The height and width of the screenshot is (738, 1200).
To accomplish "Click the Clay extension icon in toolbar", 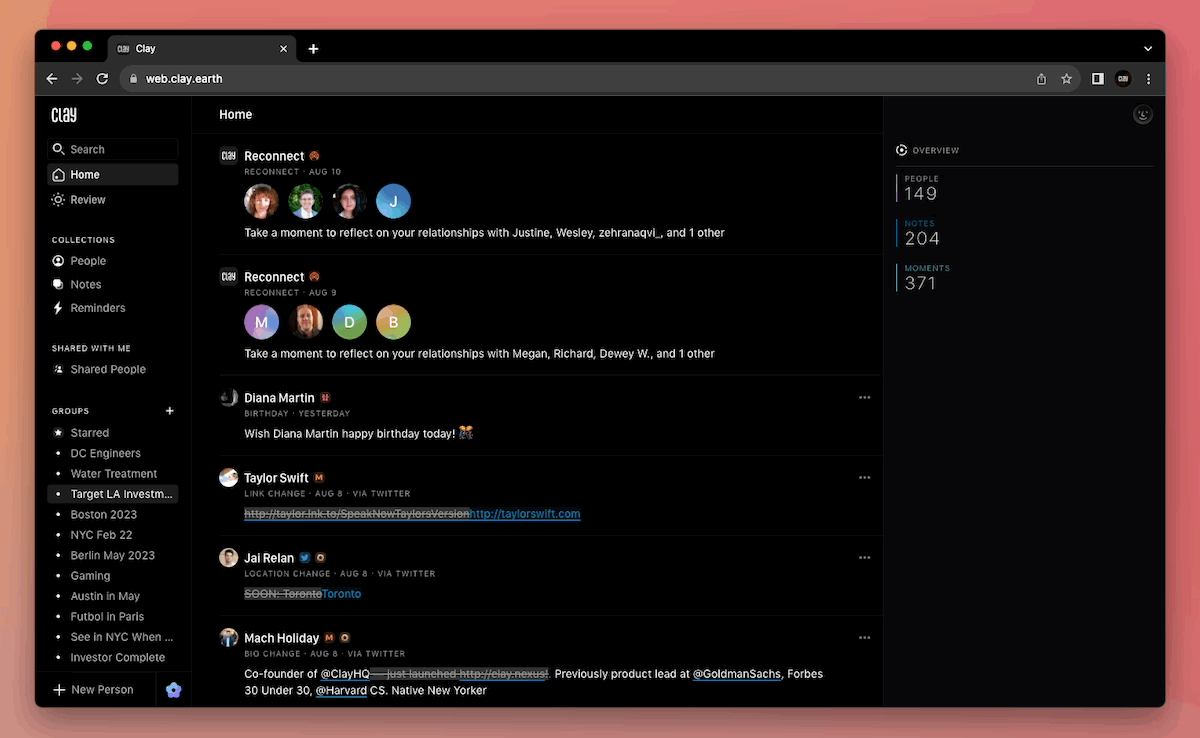I will tap(1123, 78).
